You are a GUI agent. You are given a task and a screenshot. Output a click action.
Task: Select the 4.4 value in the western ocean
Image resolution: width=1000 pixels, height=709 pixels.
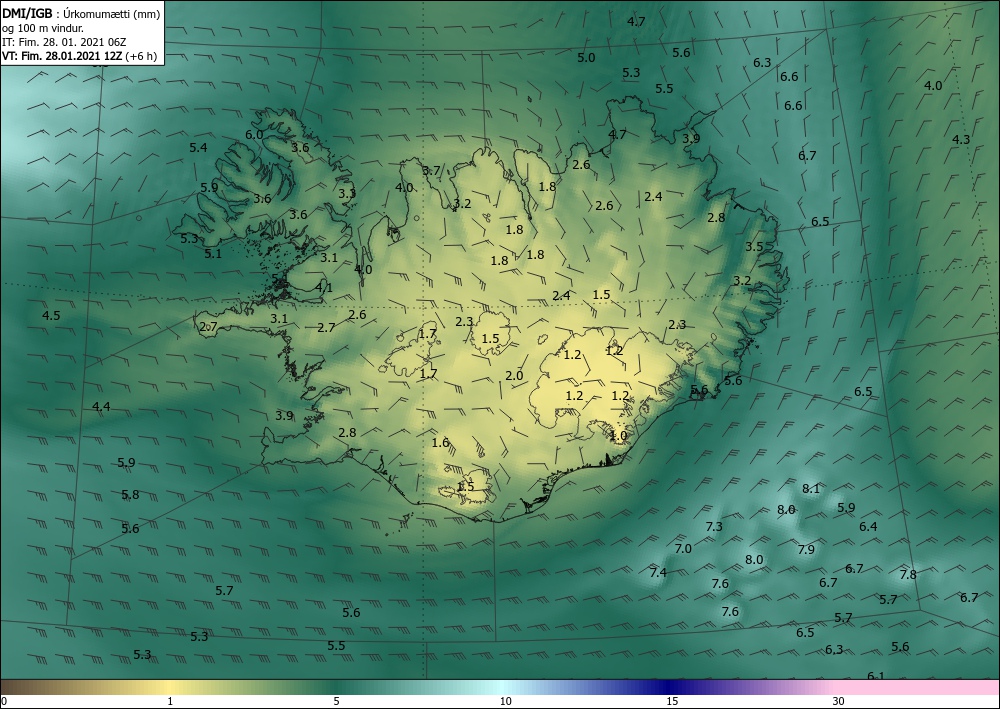[101, 407]
